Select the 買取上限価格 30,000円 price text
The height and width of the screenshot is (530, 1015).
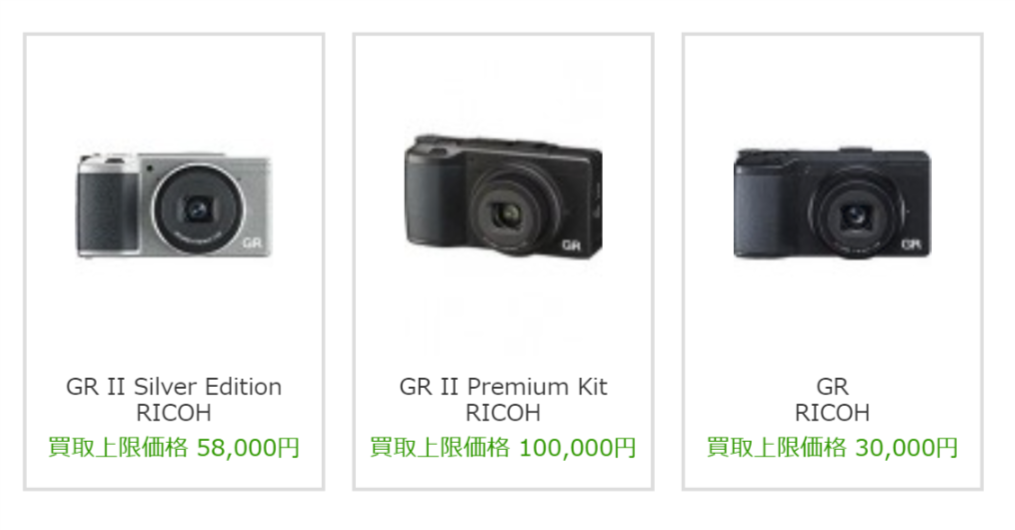tap(832, 447)
